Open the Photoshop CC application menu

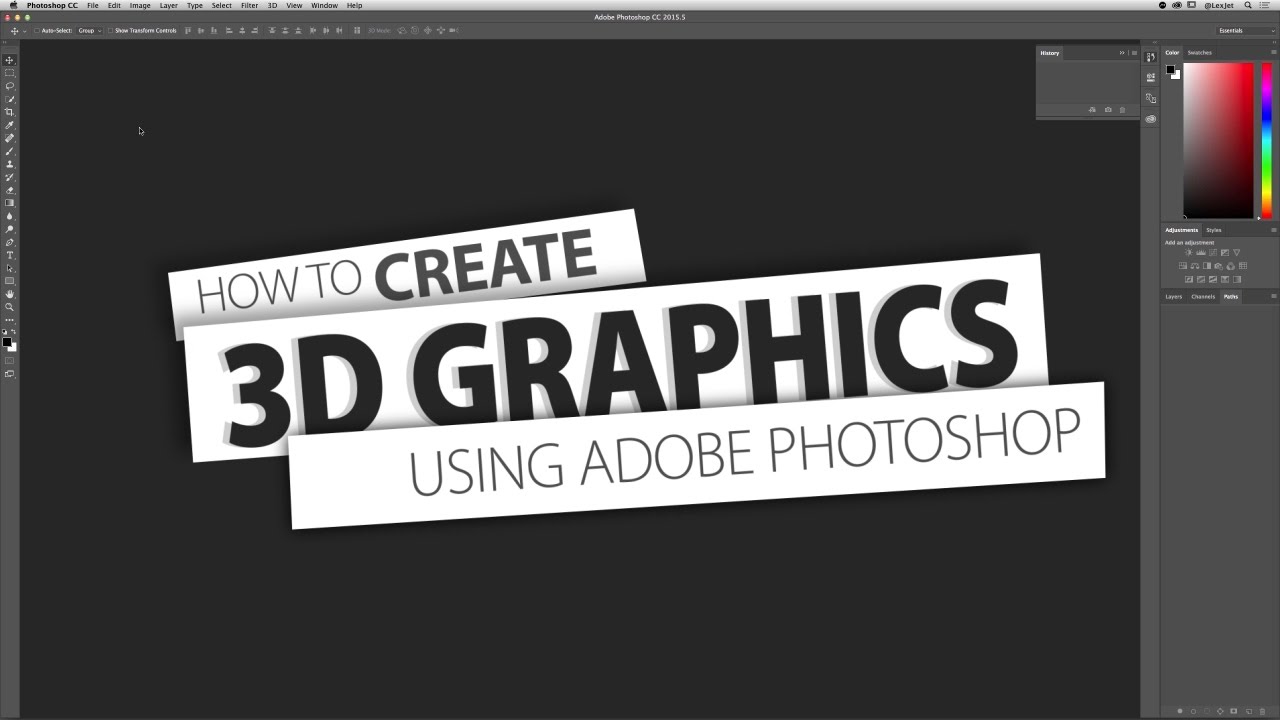[52, 5]
